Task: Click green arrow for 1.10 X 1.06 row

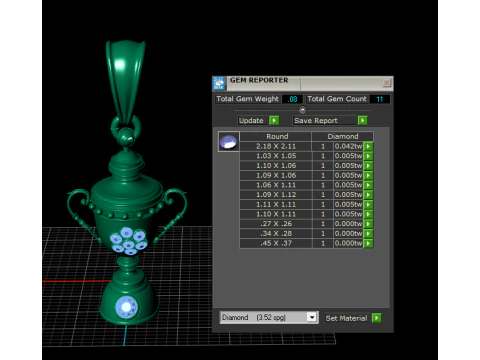Action: pyautogui.click(x=368, y=166)
